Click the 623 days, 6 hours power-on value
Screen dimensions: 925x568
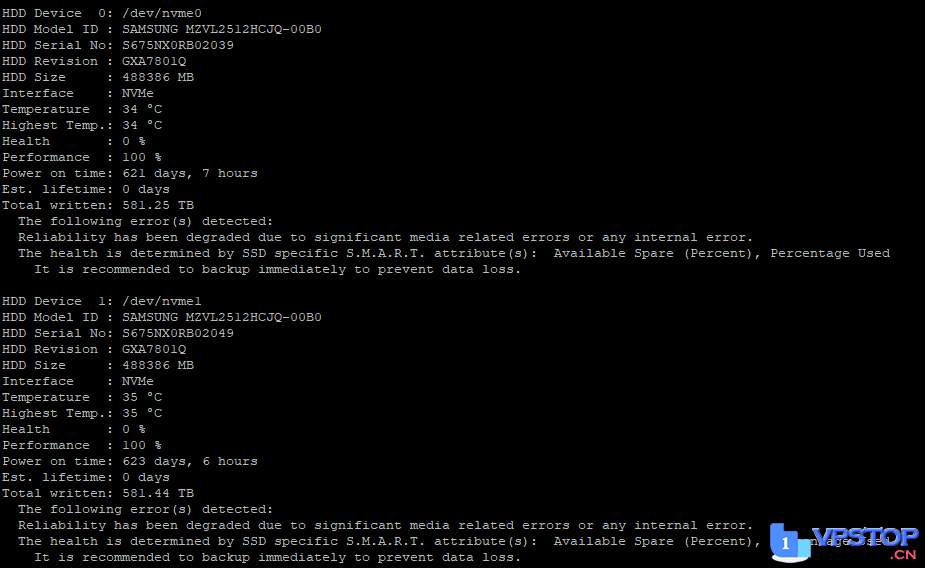pyautogui.click(x=190, y=461)
